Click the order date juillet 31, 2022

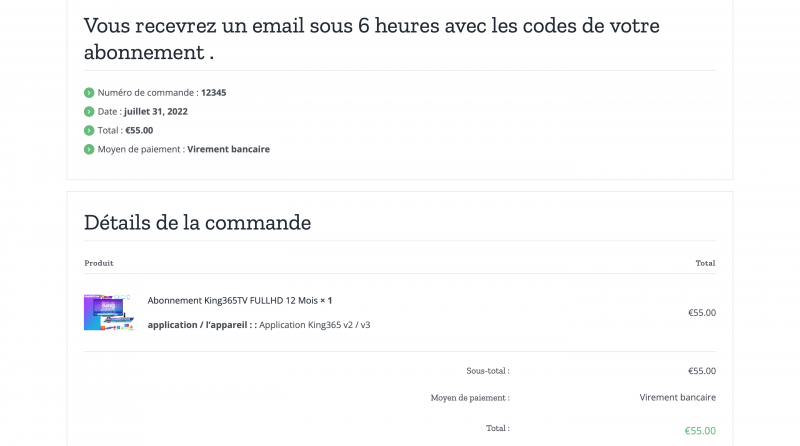click(x=156, y=111)
